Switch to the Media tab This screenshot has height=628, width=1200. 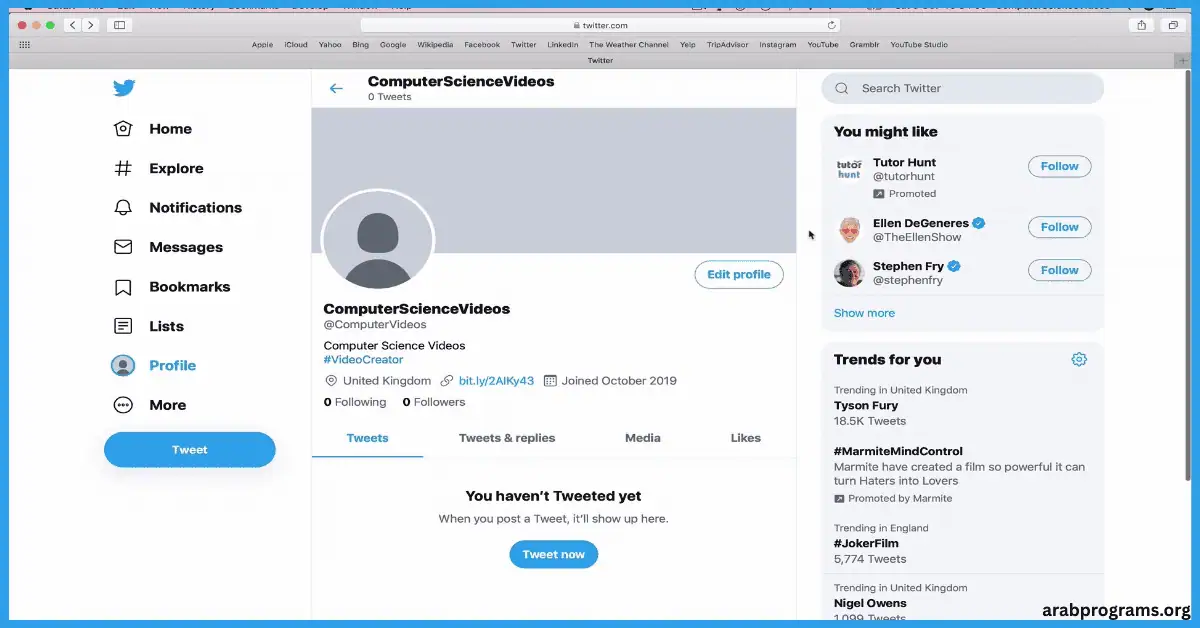643,438
